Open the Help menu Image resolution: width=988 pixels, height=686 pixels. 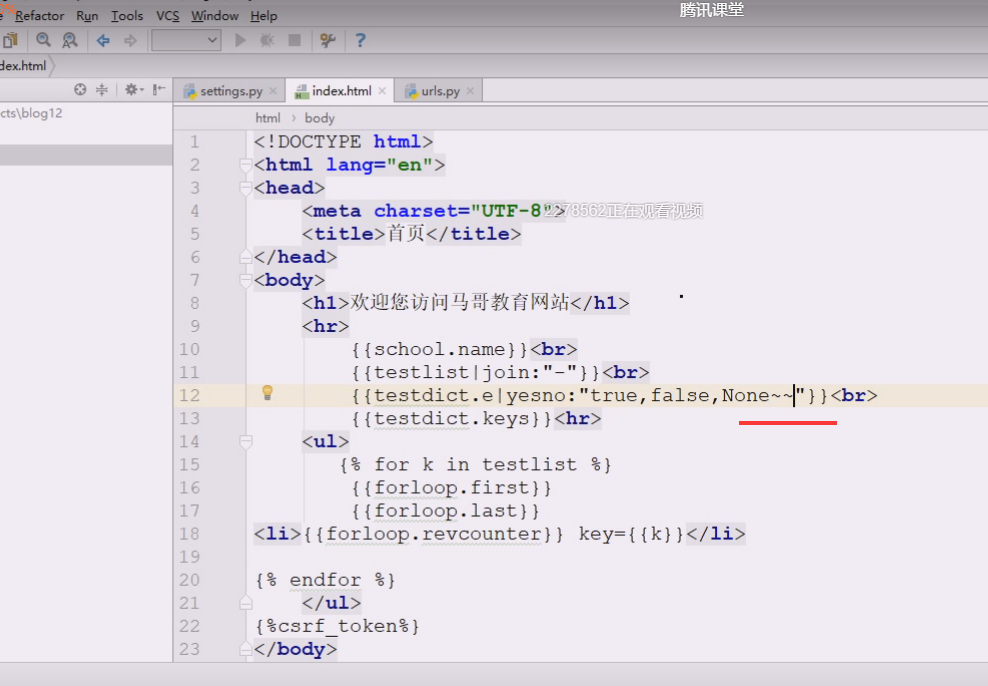(x=263, y=16)
